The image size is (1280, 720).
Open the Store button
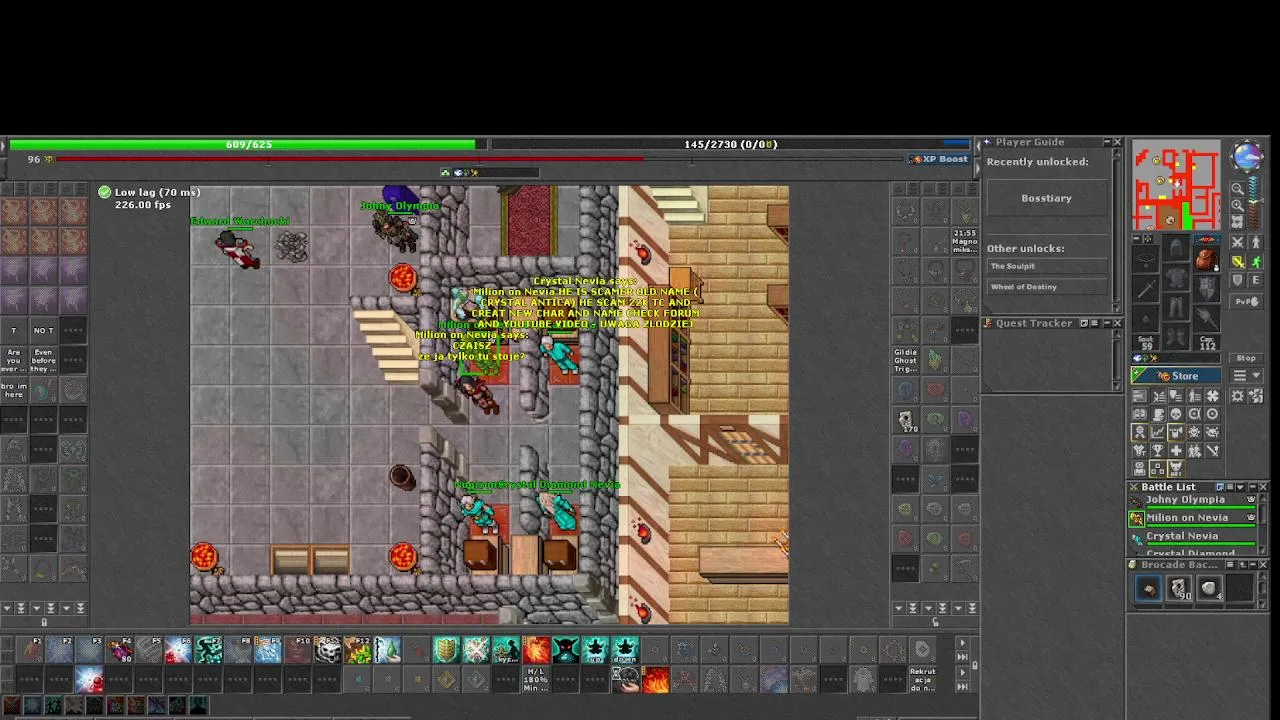pos(1176,376)
